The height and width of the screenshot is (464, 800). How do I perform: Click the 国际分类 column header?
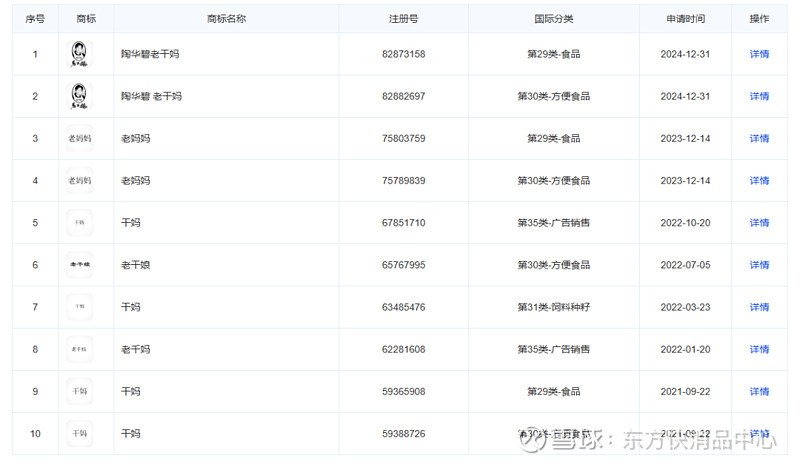[x=553, y=19]
